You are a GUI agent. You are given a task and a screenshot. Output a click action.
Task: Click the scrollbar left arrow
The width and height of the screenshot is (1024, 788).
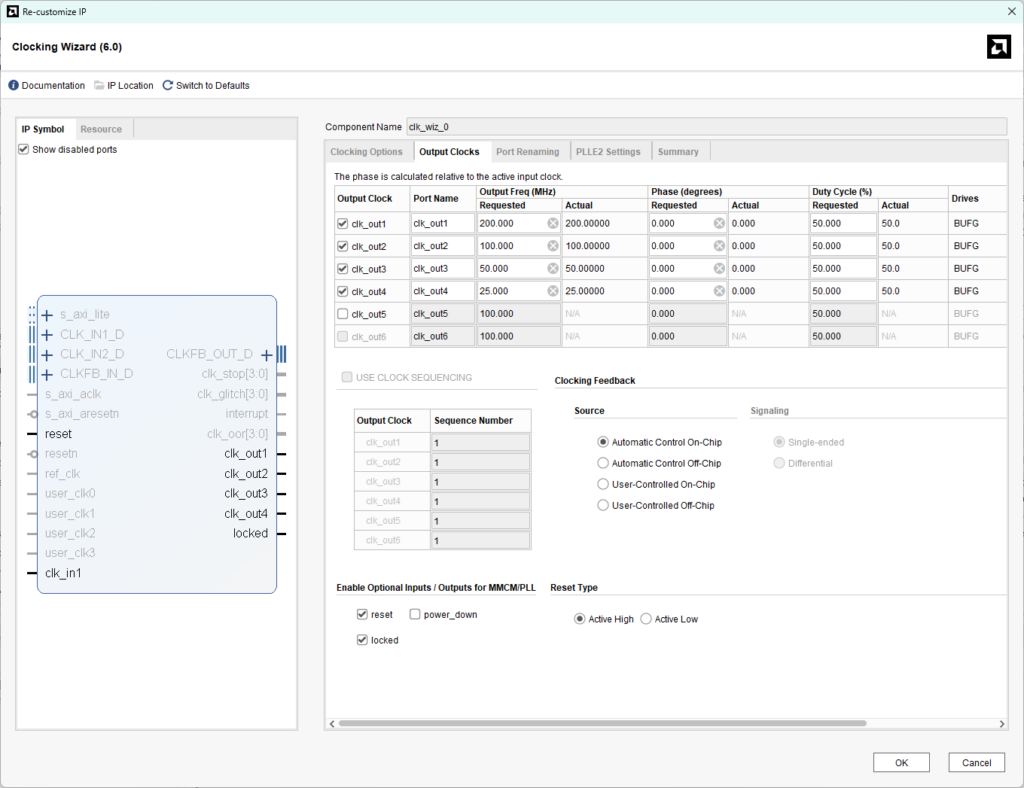[x=332, y=723]
